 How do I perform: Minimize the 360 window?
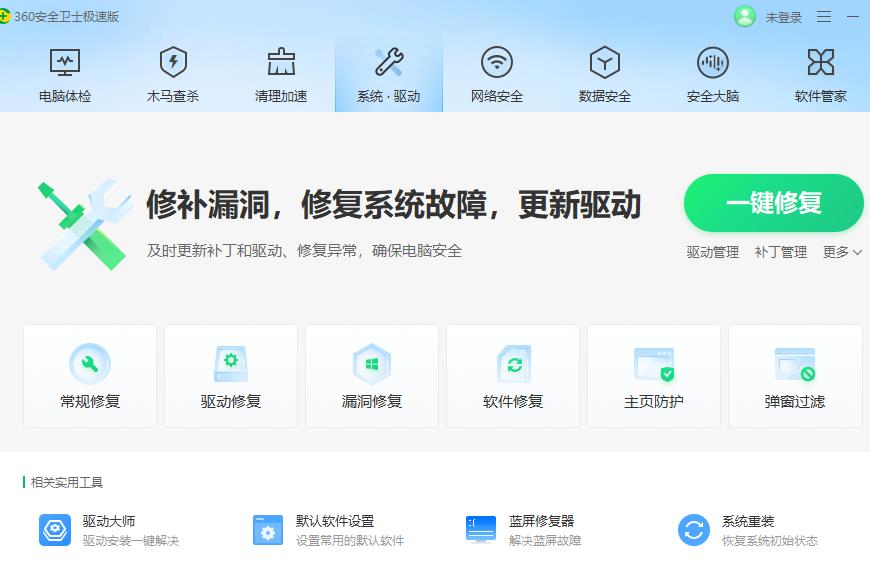(x=853, y=17)
